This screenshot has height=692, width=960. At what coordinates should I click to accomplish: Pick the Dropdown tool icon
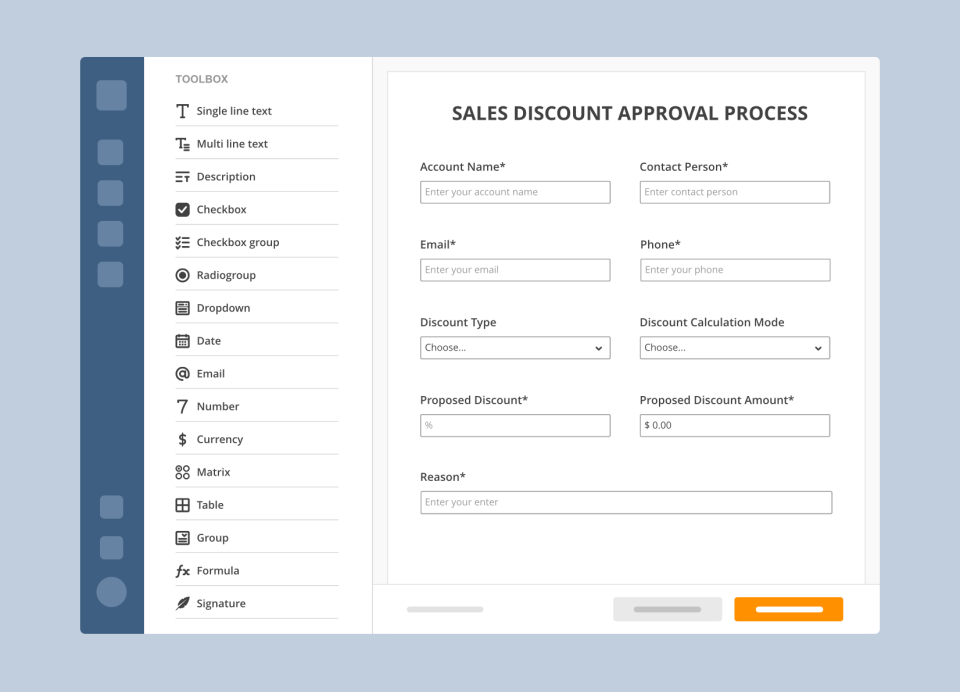pyautogui.click(x=182, y=308)
